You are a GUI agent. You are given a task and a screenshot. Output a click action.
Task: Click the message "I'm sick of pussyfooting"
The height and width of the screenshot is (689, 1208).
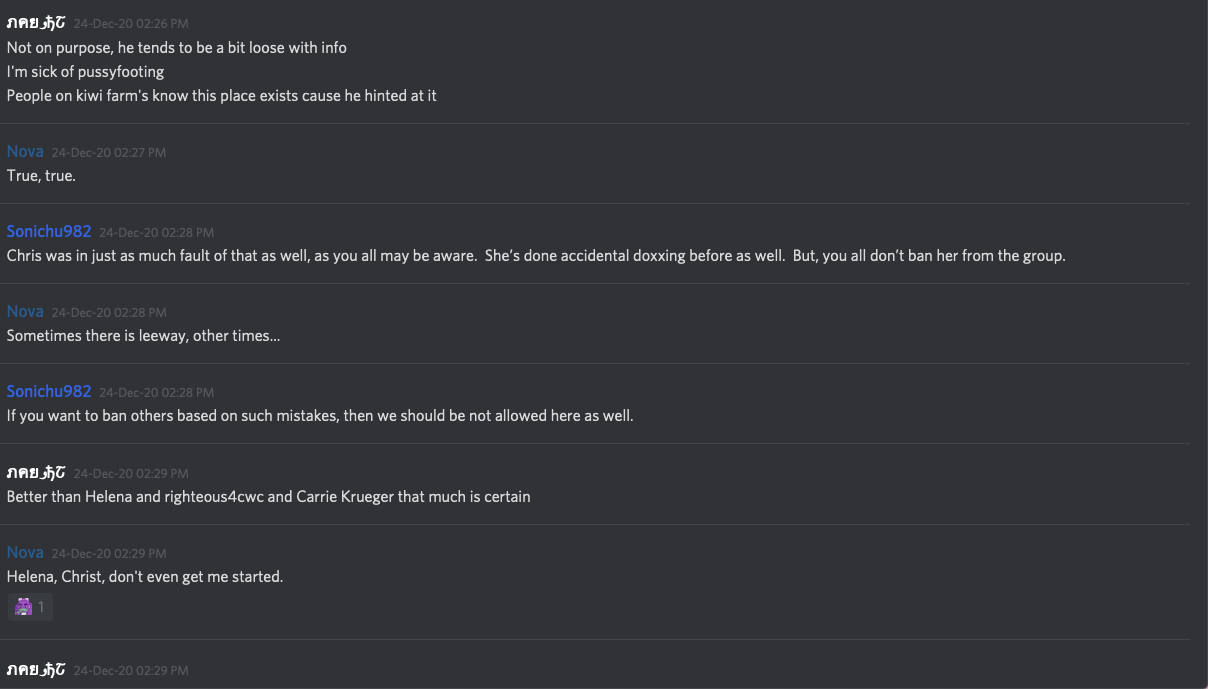[85, 72]
